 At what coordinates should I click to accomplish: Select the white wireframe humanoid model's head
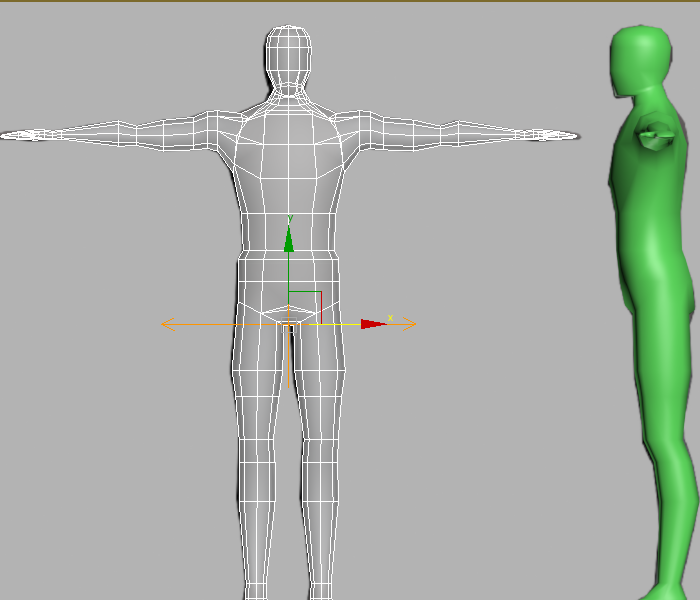click(288, 60)
